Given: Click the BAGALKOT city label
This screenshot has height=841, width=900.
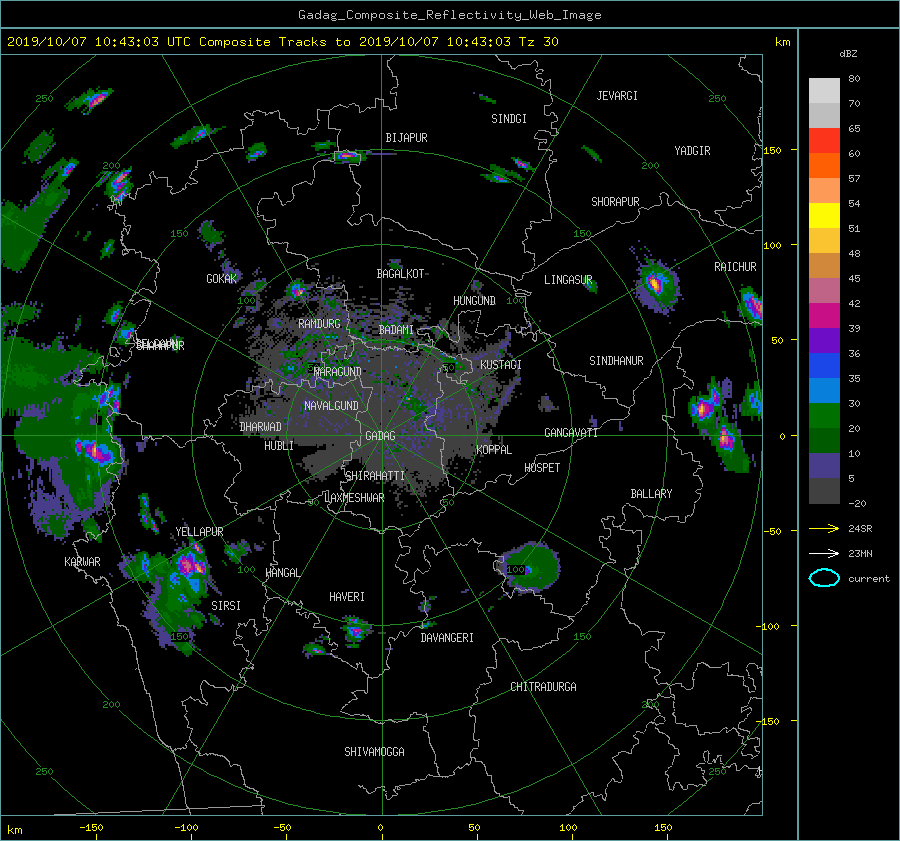Looking at the screenshot, I should tap(400, 274).
